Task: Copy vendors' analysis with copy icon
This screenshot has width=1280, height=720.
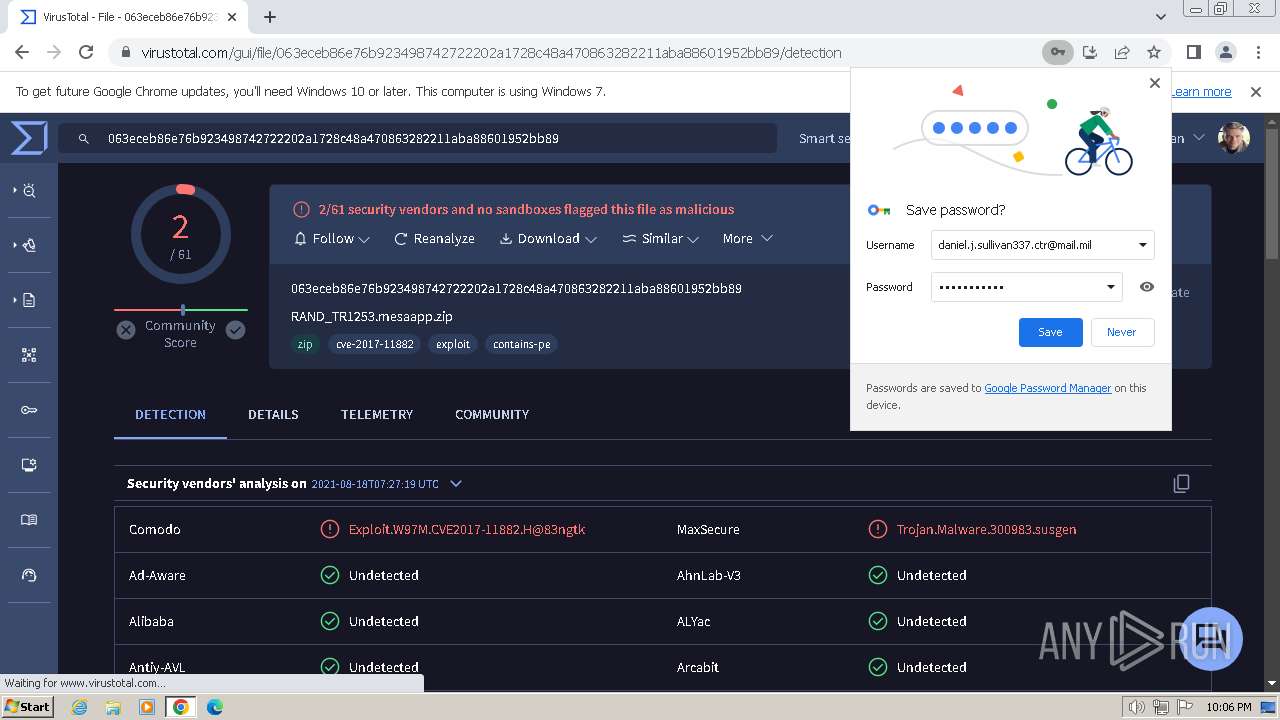Action: (1181, 484)
